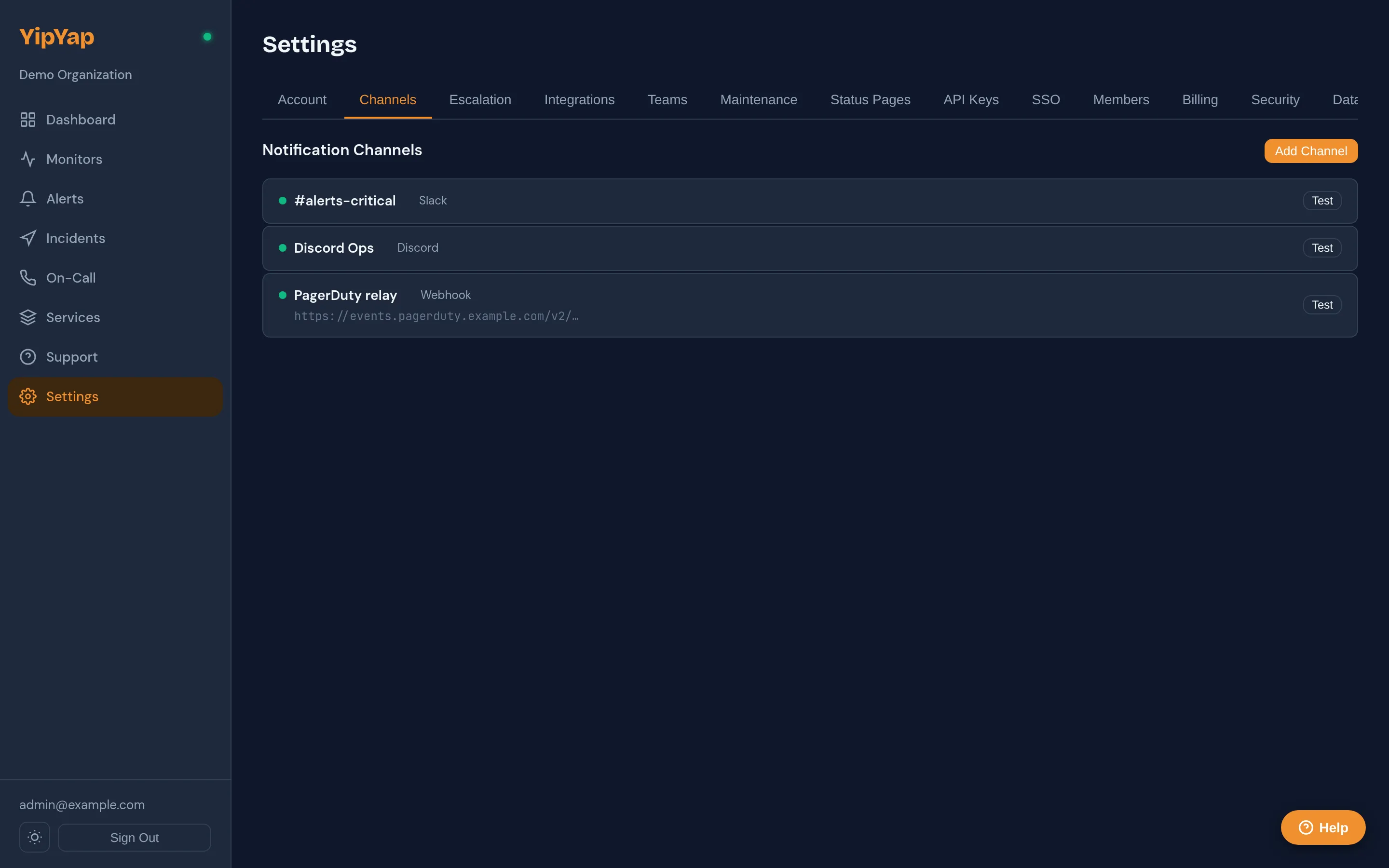Screen dimensions: 1389x868
Task: Click the Settings gear icon
Action: point(27,396)
